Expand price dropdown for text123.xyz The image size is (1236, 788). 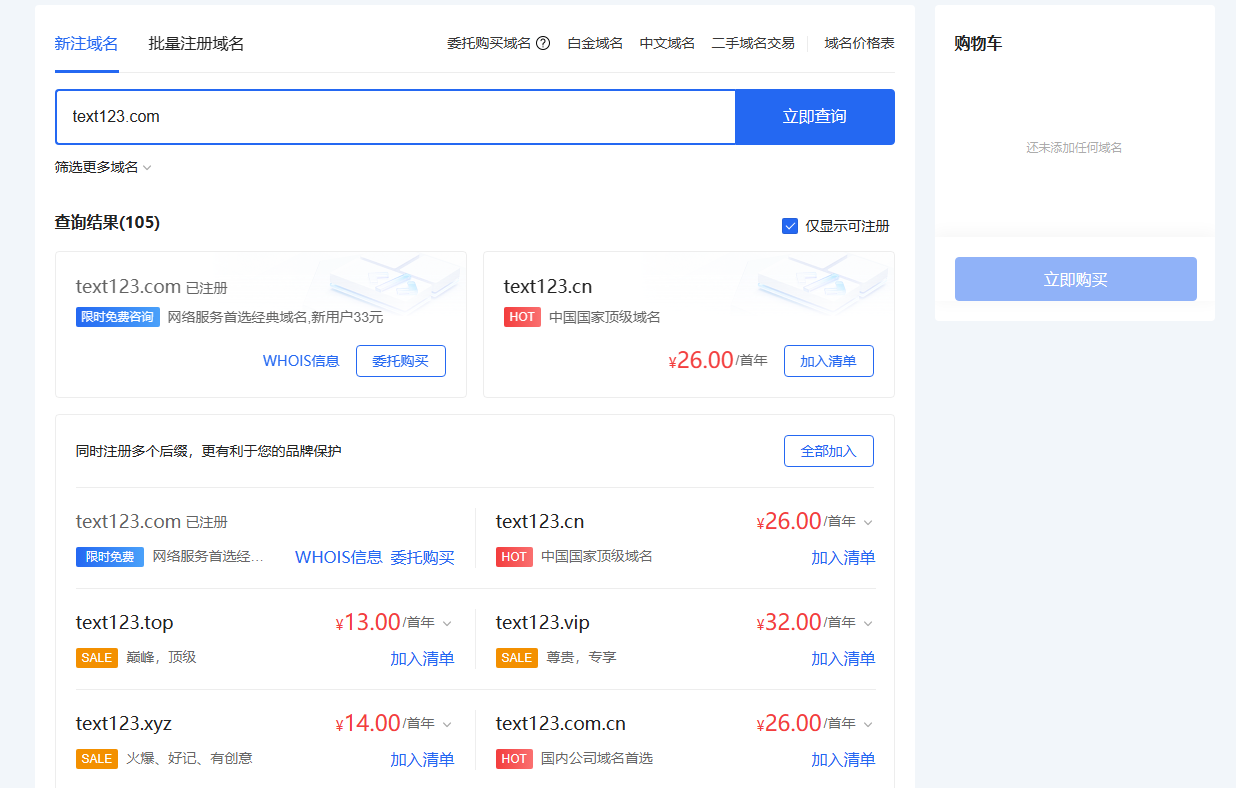coord(447,724)
